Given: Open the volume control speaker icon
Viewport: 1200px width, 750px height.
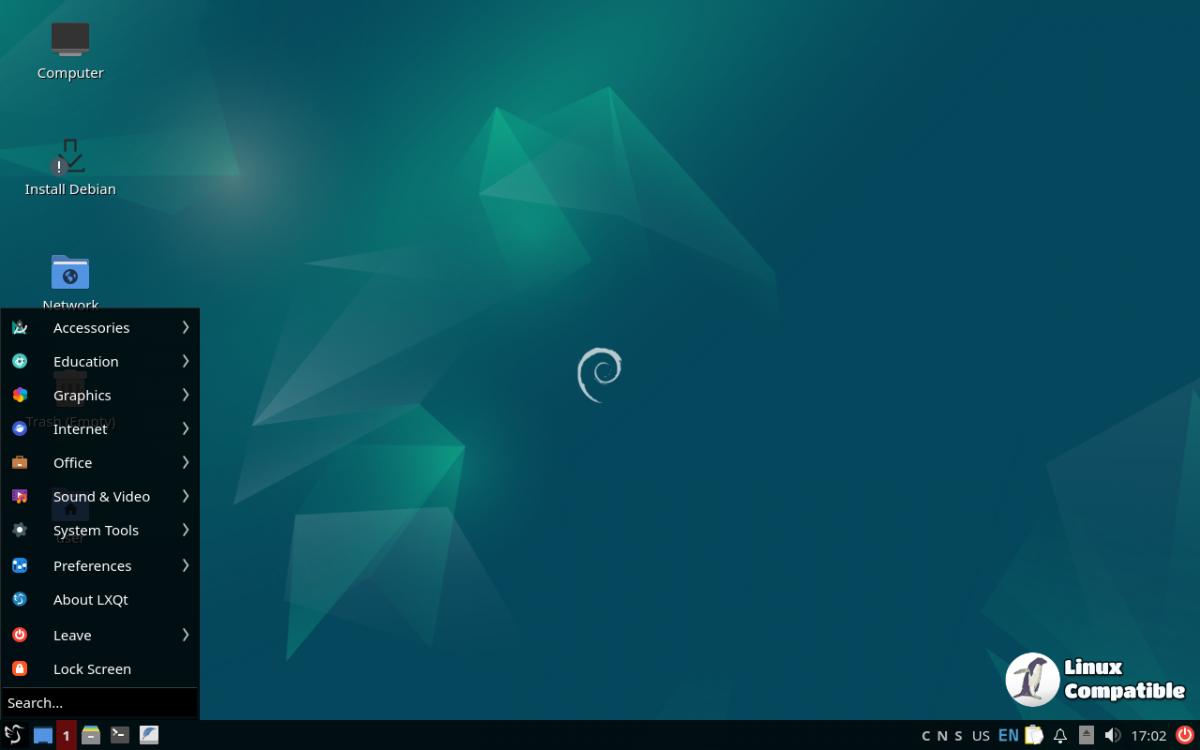Looking at the screenshot, I should click(x=1112, y=736).
